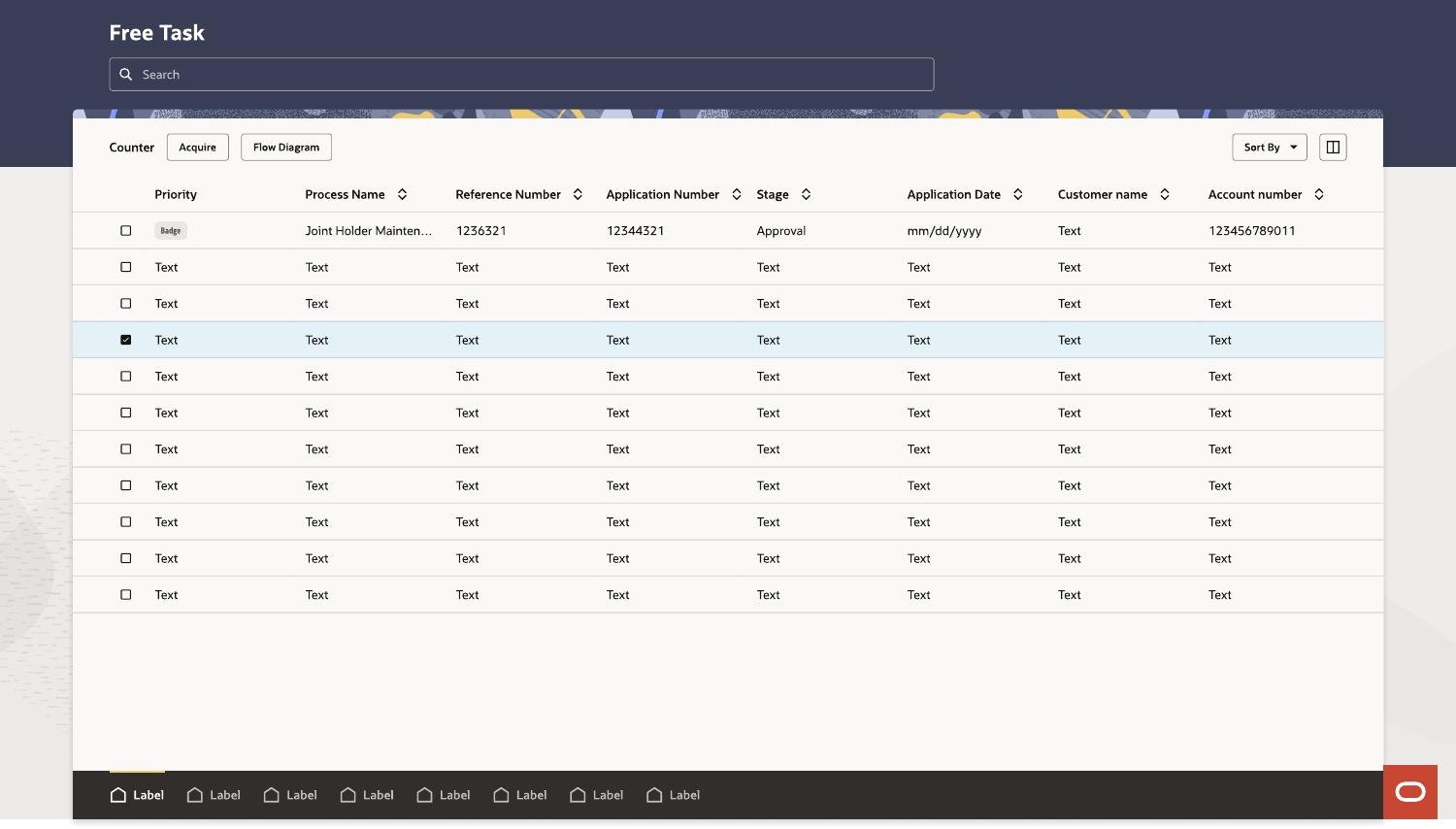Uncheck the checked row's checkbox

(125, 340)
